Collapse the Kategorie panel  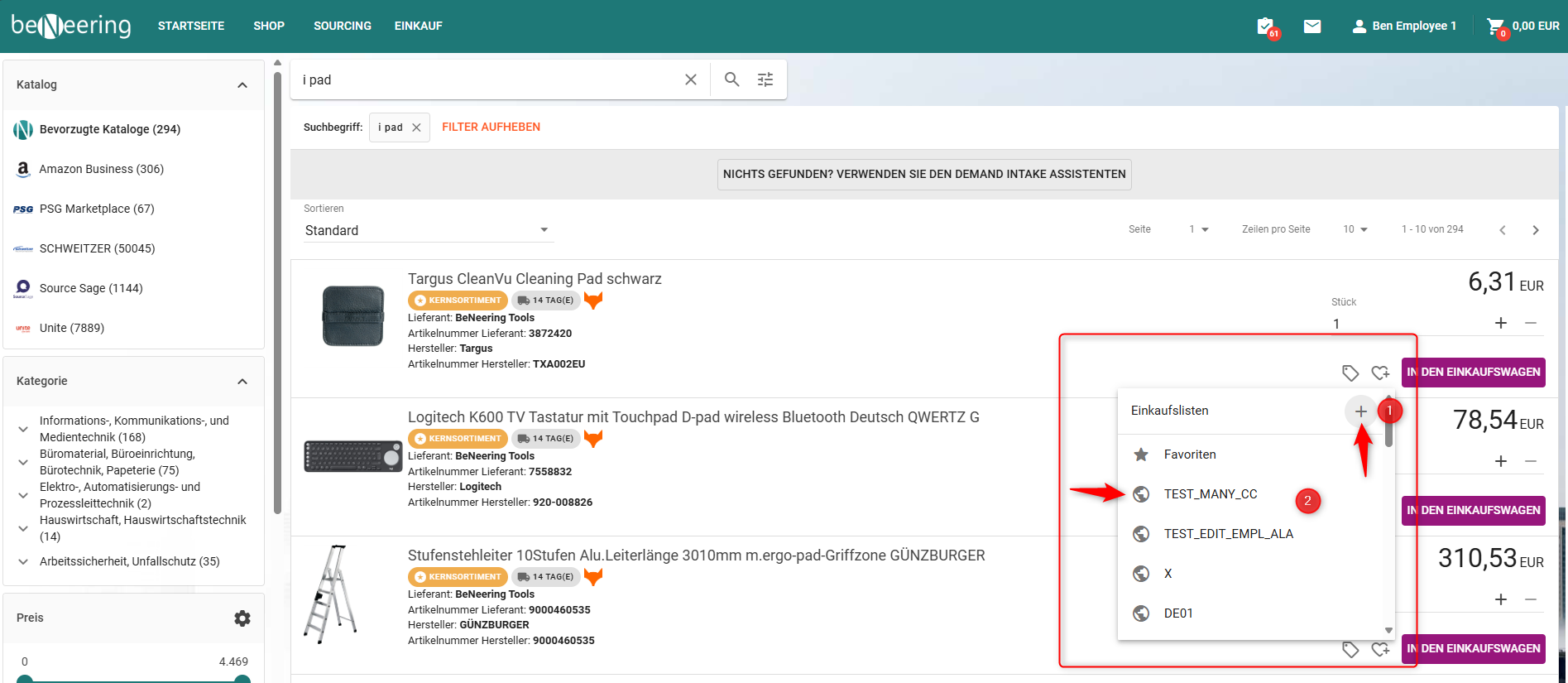pyautogui.click(x=242, y=382)
